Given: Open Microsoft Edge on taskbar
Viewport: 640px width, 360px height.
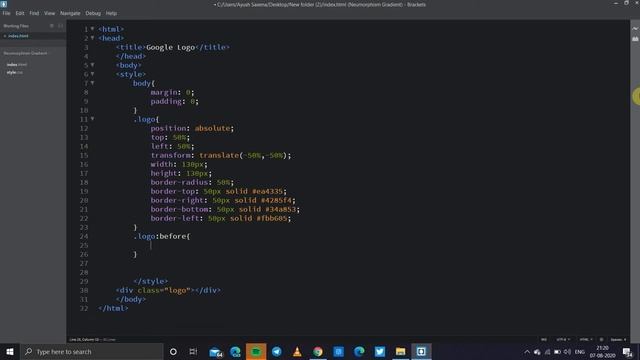Looking at the screenshot, I should click(359, 351).
